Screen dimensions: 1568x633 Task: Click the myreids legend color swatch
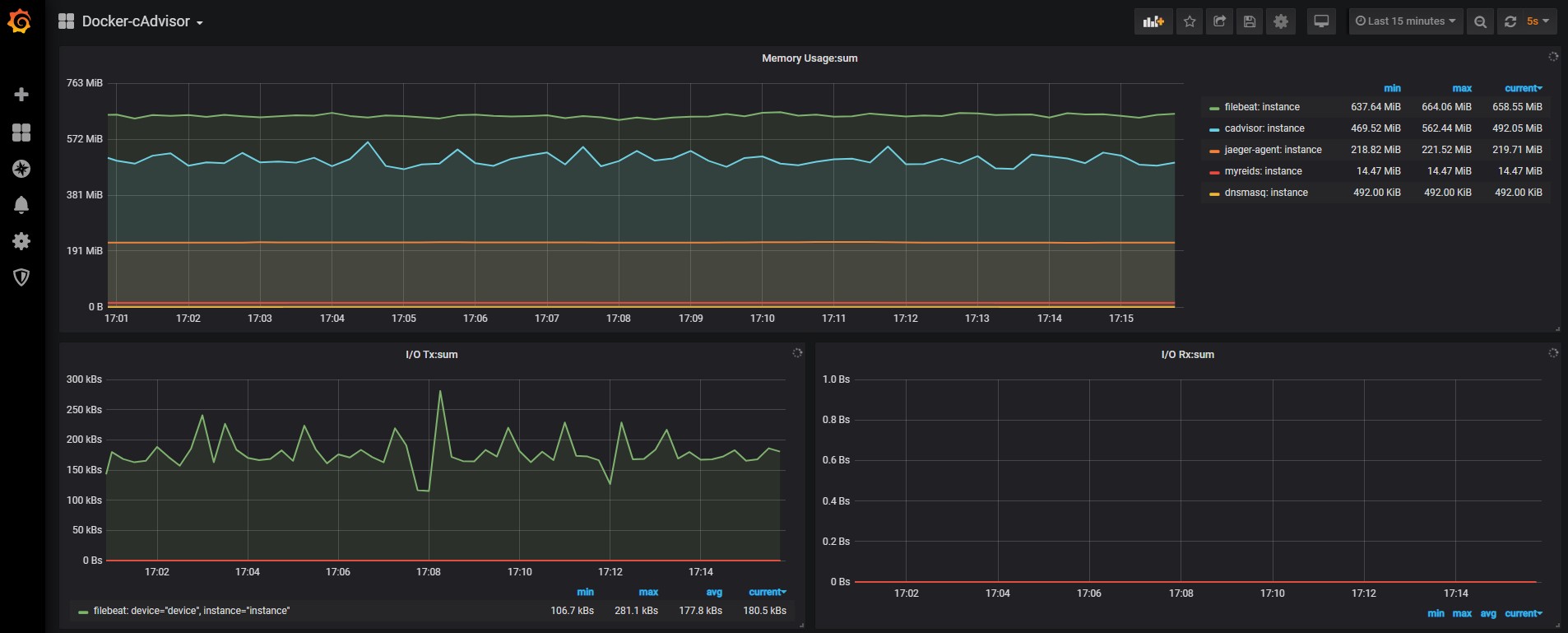pos(1214,172)
